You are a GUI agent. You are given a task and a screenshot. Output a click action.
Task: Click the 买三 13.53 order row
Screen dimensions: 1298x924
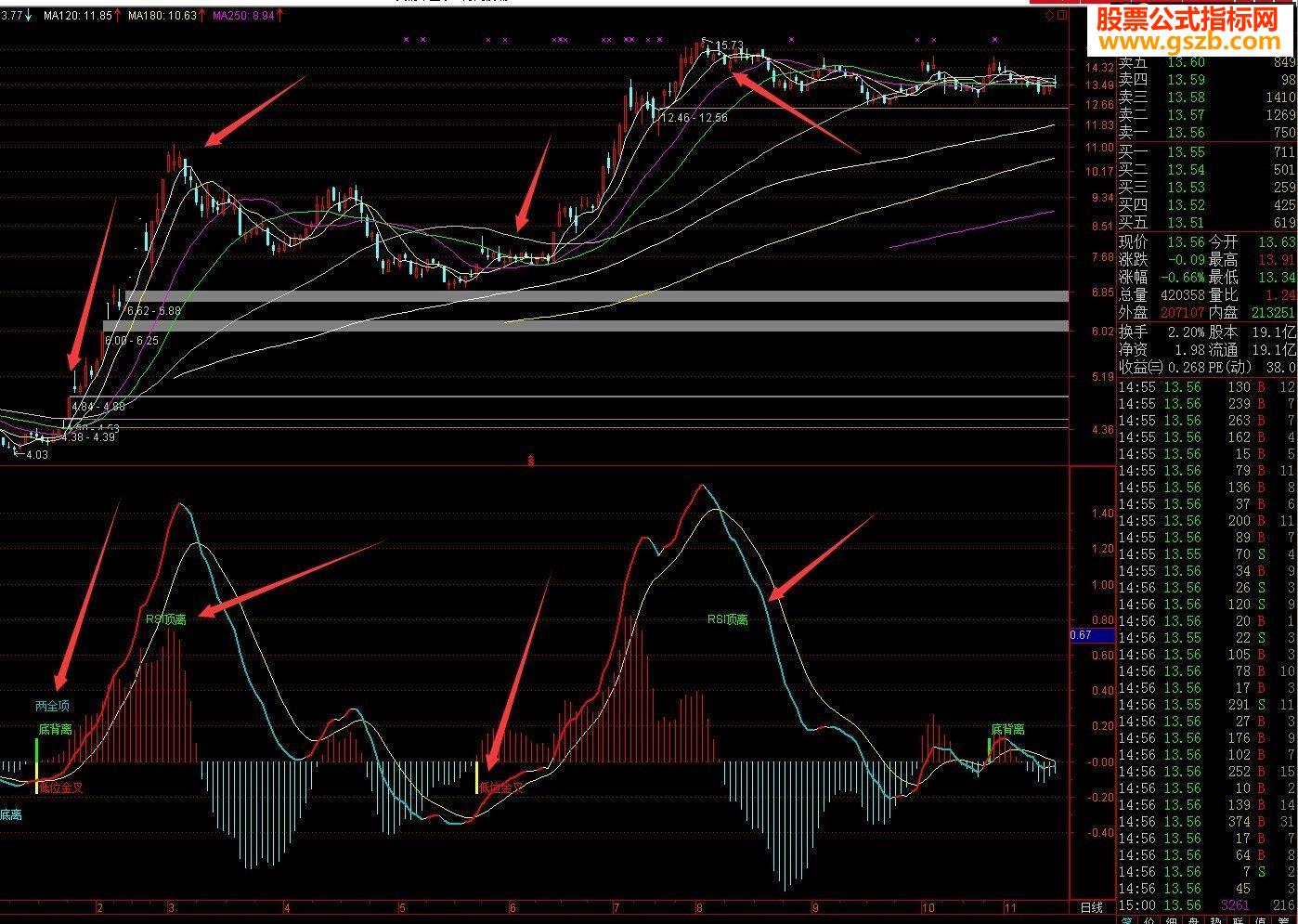pyautogui.click(x=1207, y=188)
